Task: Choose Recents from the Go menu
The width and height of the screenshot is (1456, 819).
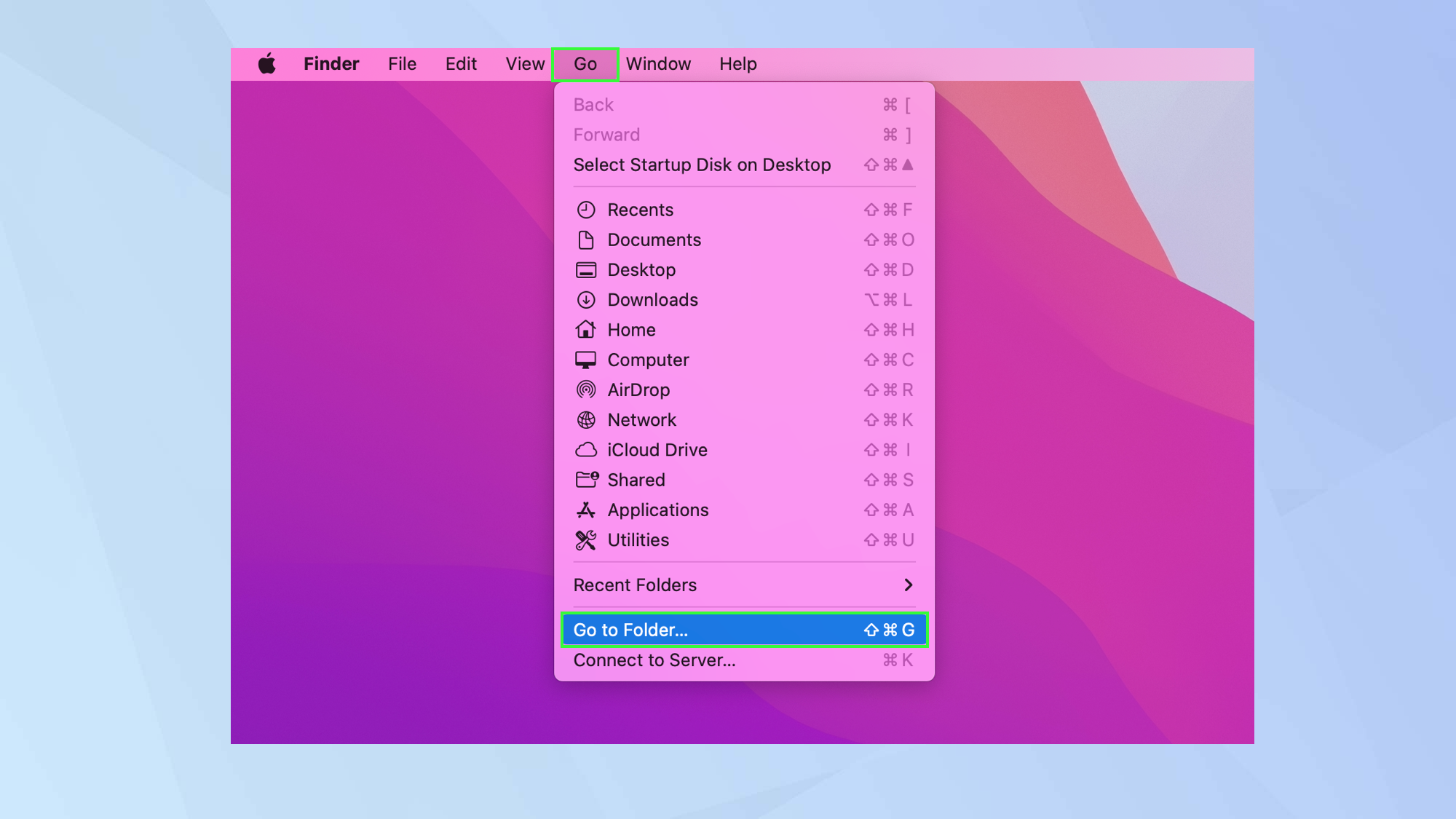Action: click(744, 210)
